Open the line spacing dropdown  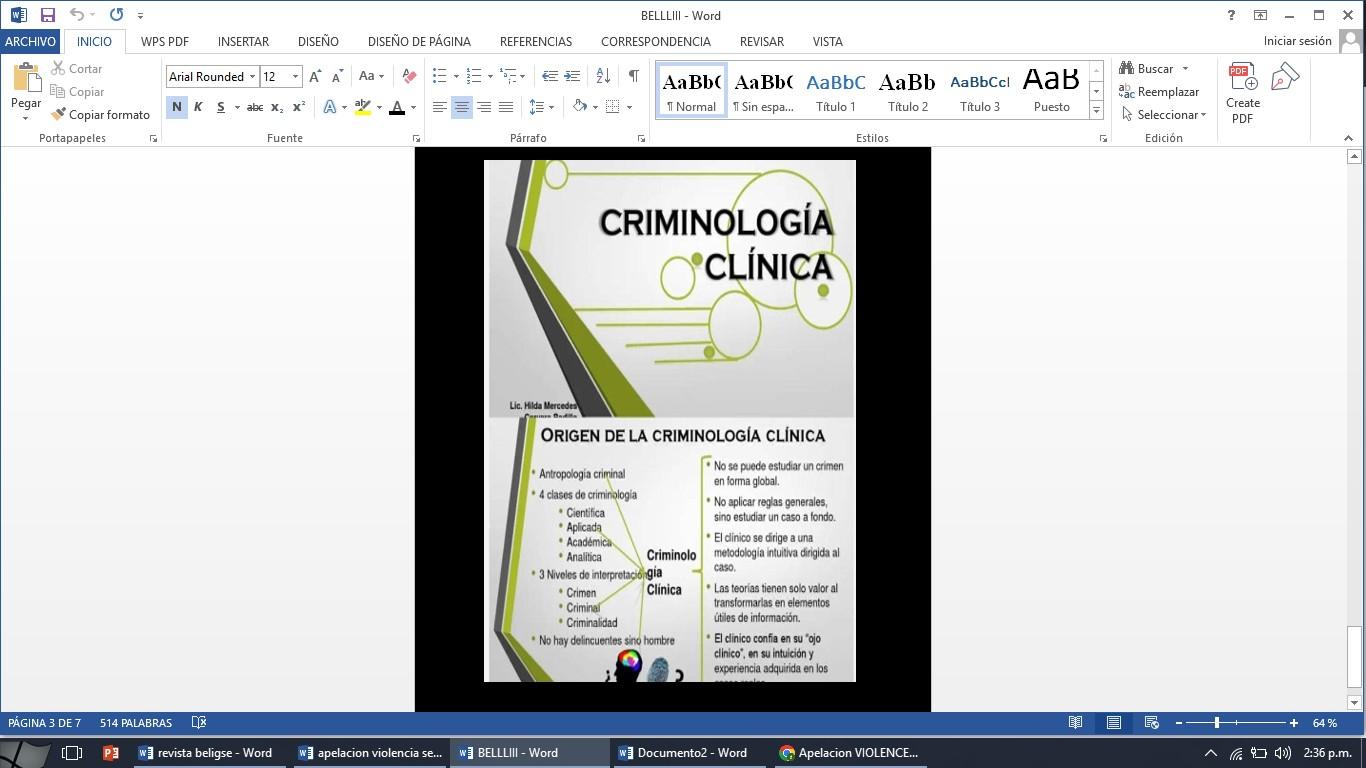541,107
